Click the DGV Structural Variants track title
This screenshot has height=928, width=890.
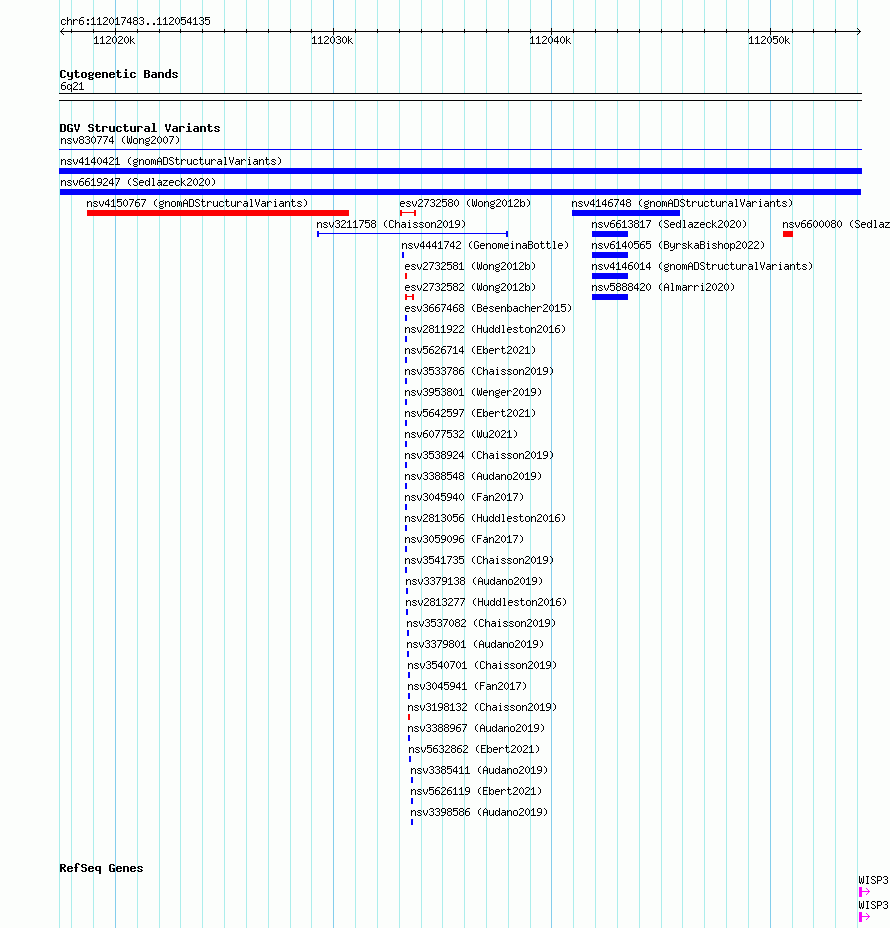click(x=140, y=128)
